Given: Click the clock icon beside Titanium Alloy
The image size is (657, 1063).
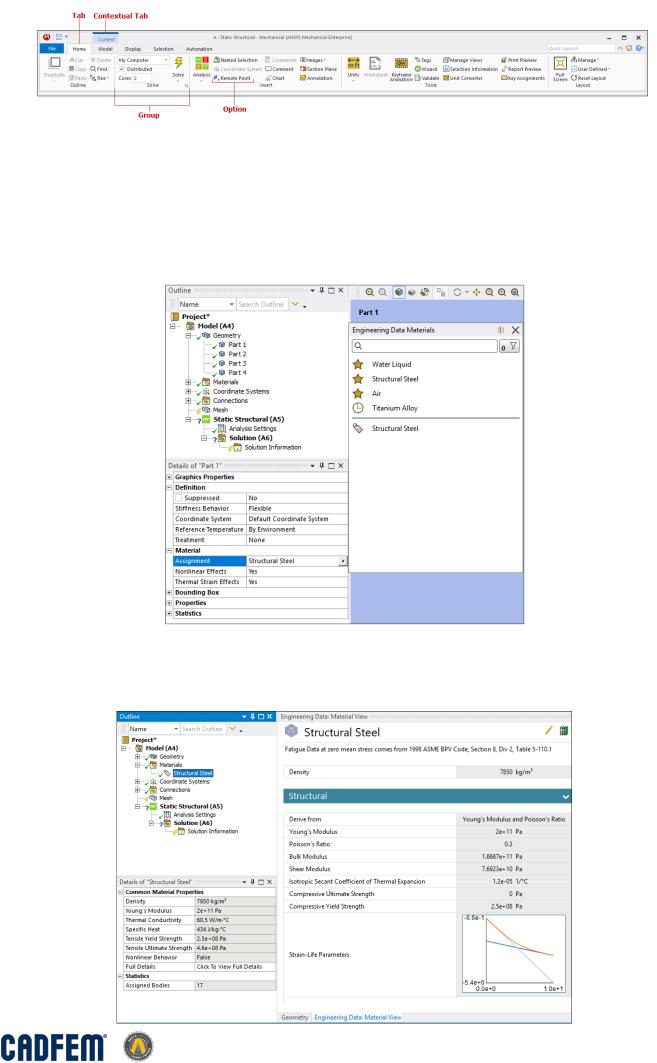Looking at the screenshot, I should tap(358, 408).
